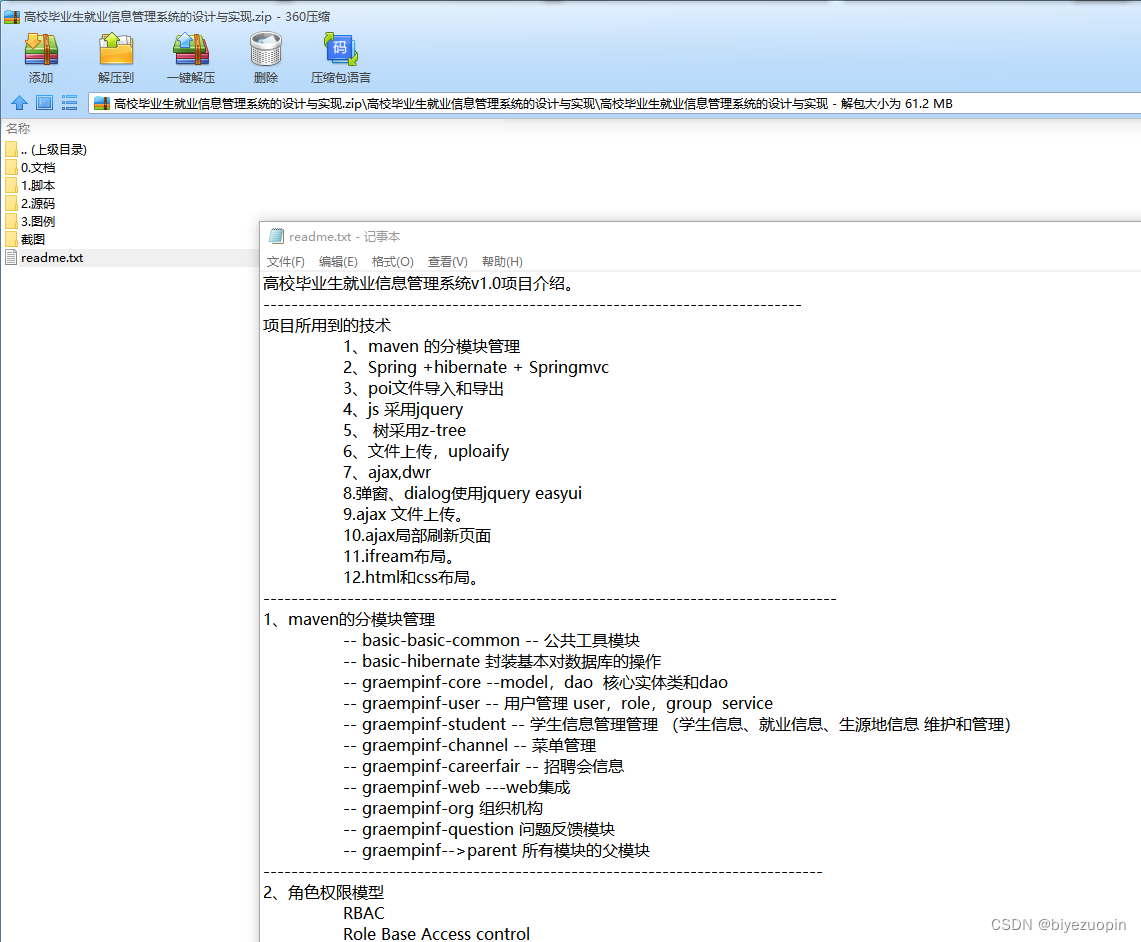Click the line basic-basic-common -- 公共工具模块
The image size is (1141, 942).
[491, 640]
